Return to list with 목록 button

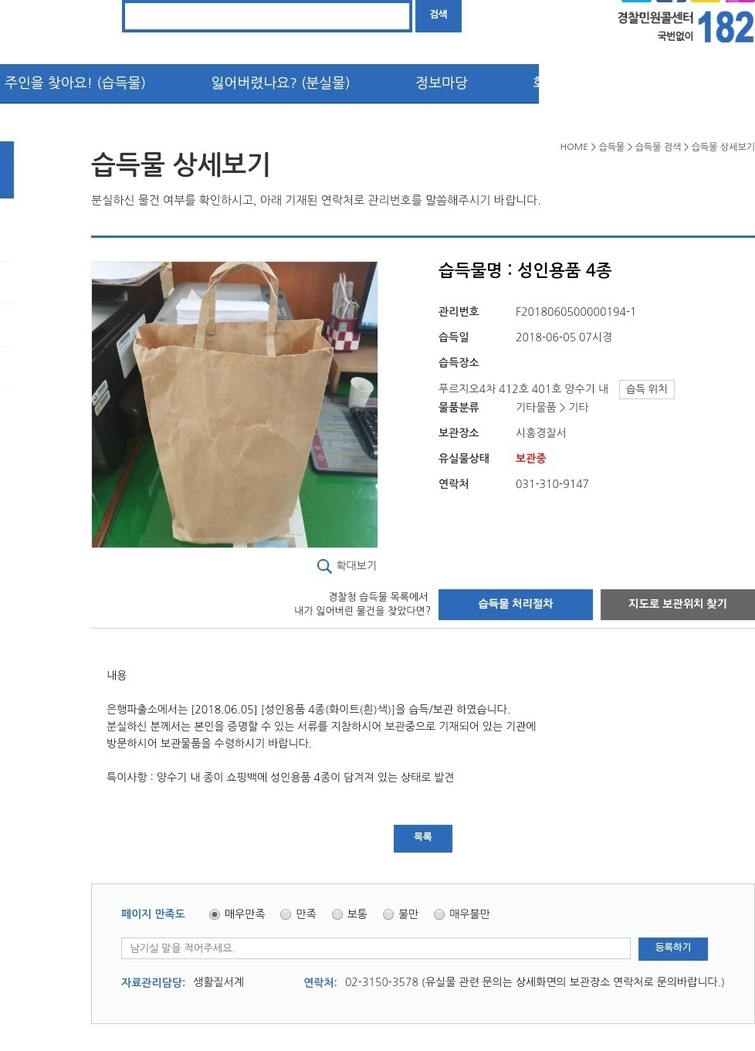coord(423,838)
